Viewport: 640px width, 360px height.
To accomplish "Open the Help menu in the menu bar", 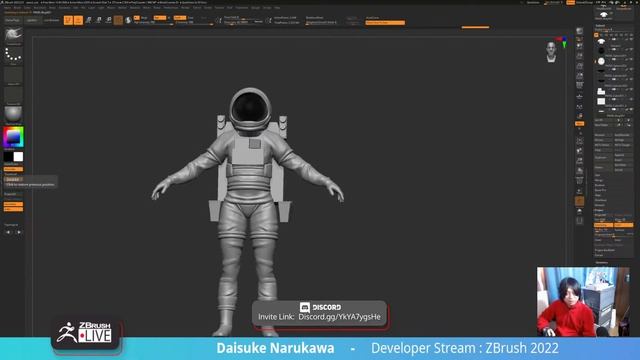I will (x=277, y=7).
